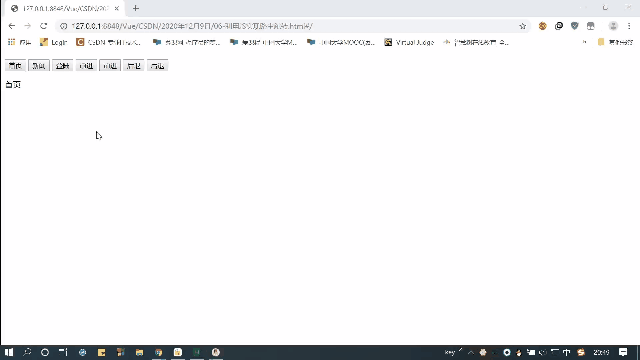Viewport: 640px width, 360px height.
Task: Click the fifth page button in the row
Action: pos(110,65)
